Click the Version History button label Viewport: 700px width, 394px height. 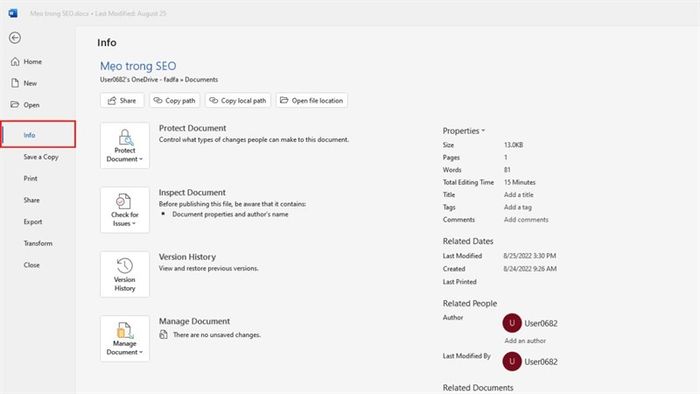125,284
